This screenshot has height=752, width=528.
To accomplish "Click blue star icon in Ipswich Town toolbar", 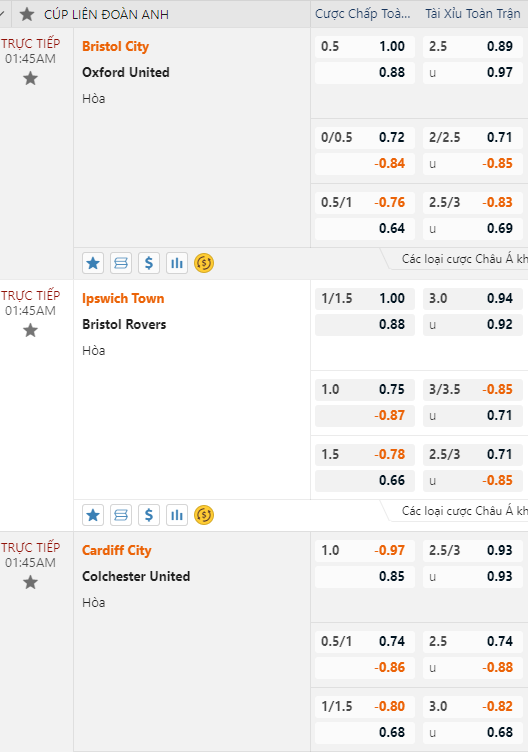I will [x=93, y=515].
